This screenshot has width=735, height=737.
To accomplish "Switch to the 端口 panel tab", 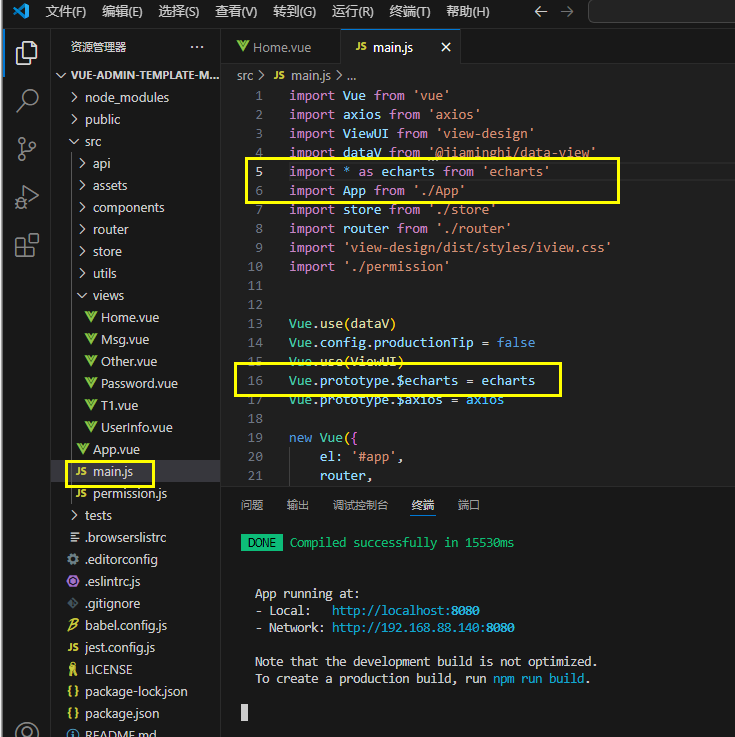I will point(469,505).
